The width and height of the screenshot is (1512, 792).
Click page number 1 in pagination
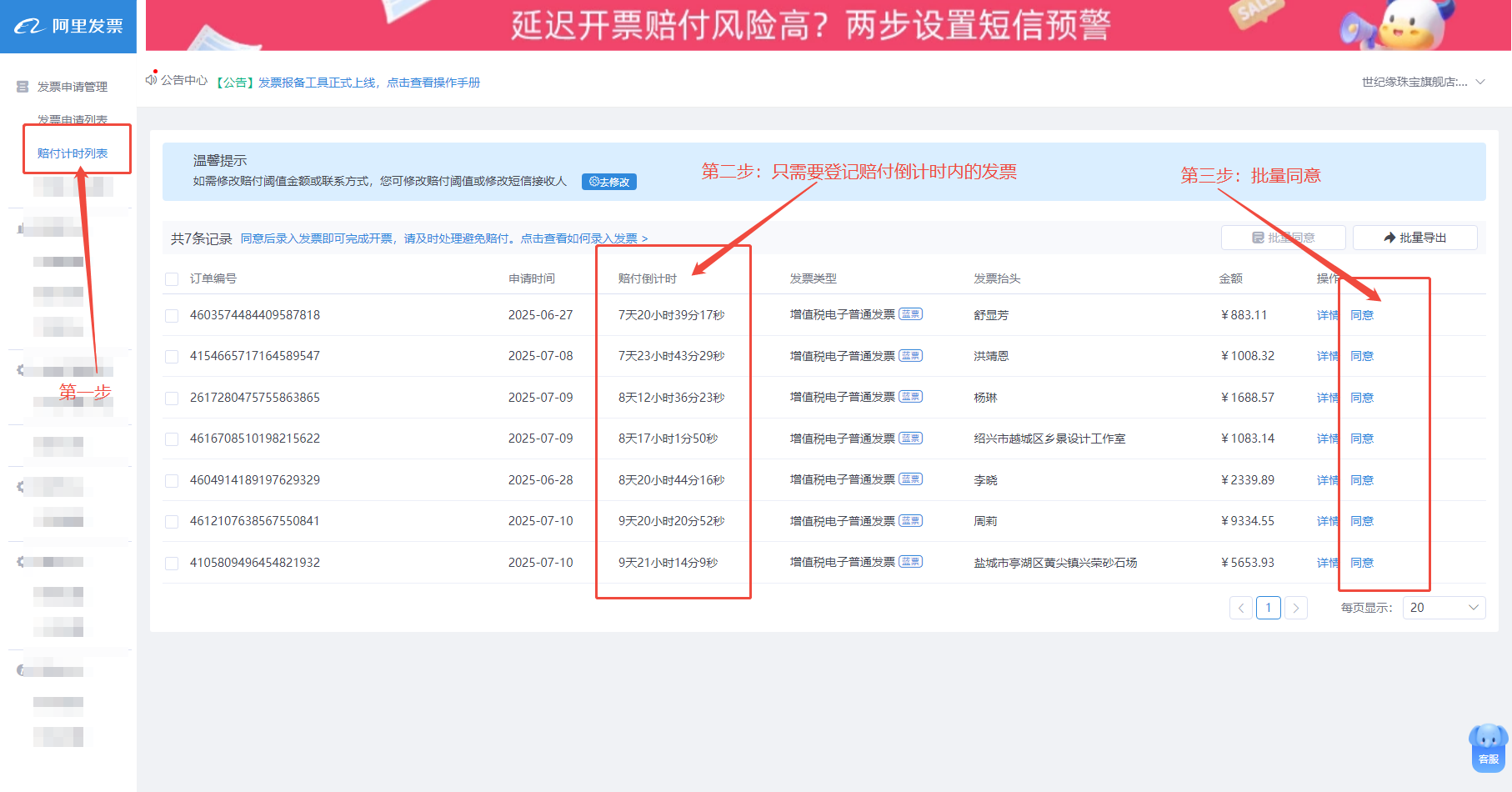[x=1268, y=608]
